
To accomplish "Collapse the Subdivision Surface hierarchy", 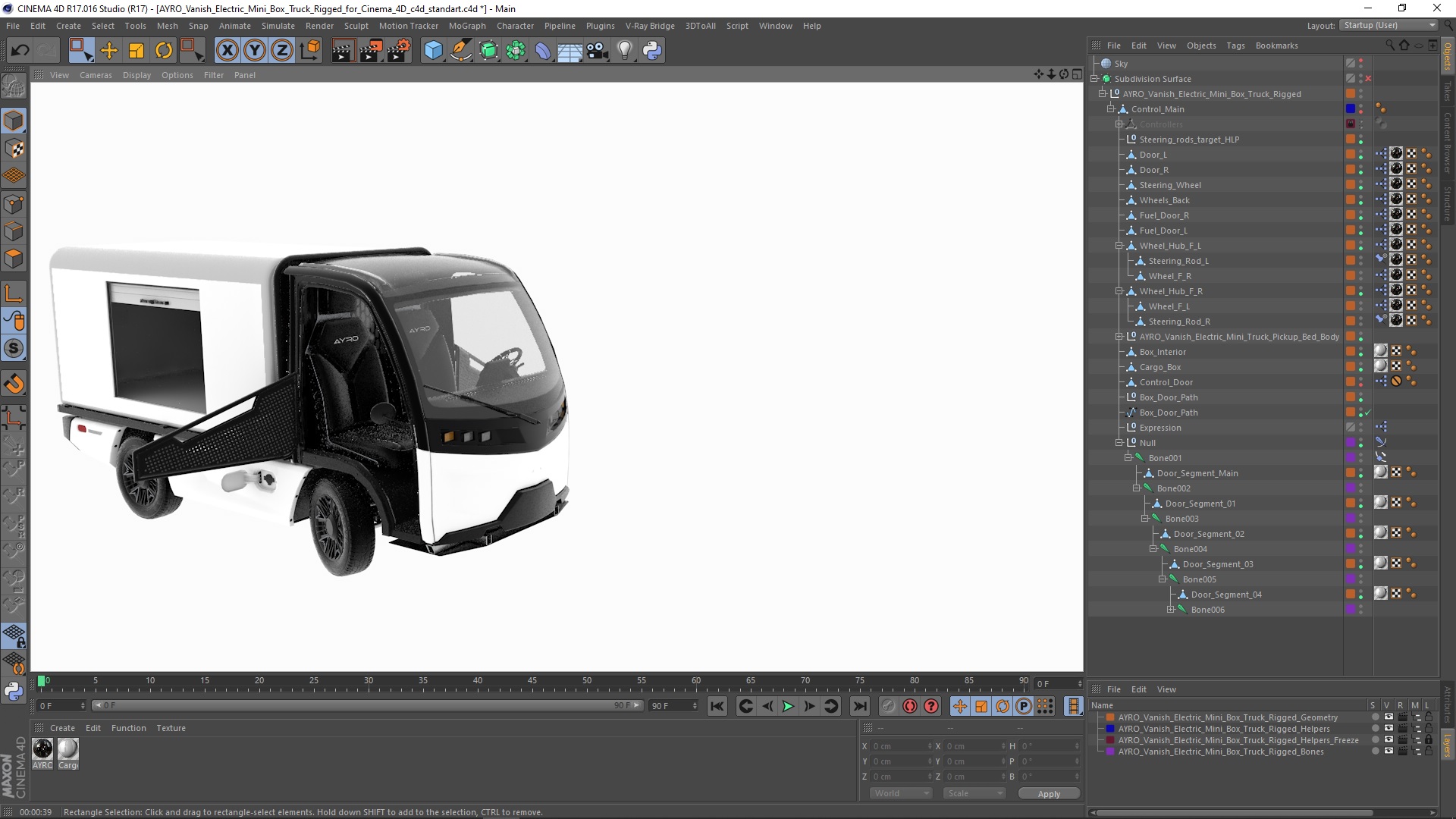I will pyautogui.click(x=1094, y=79).
